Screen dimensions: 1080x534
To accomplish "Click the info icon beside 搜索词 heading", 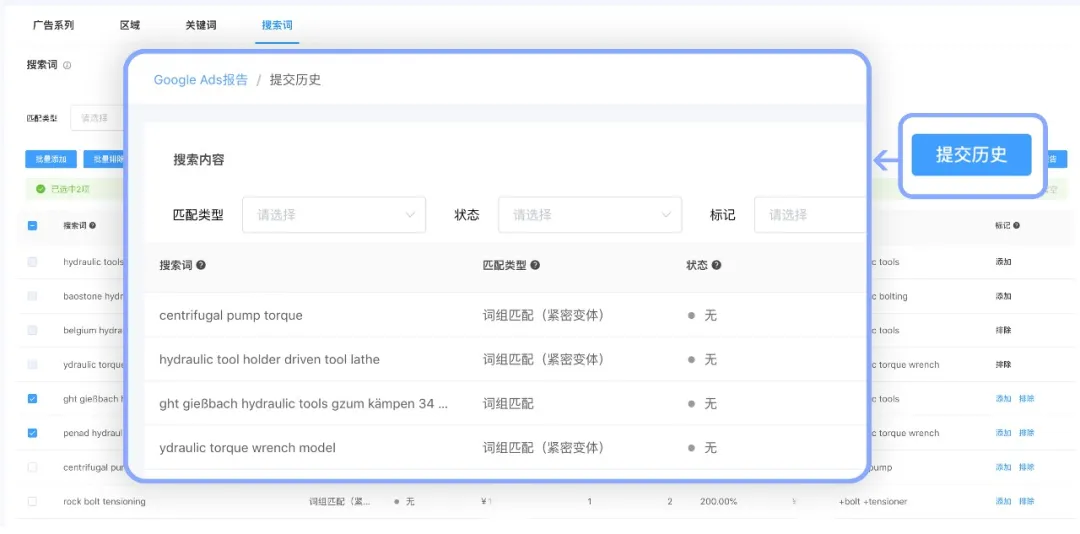I will pyautogui.click(x=67, y=65).
